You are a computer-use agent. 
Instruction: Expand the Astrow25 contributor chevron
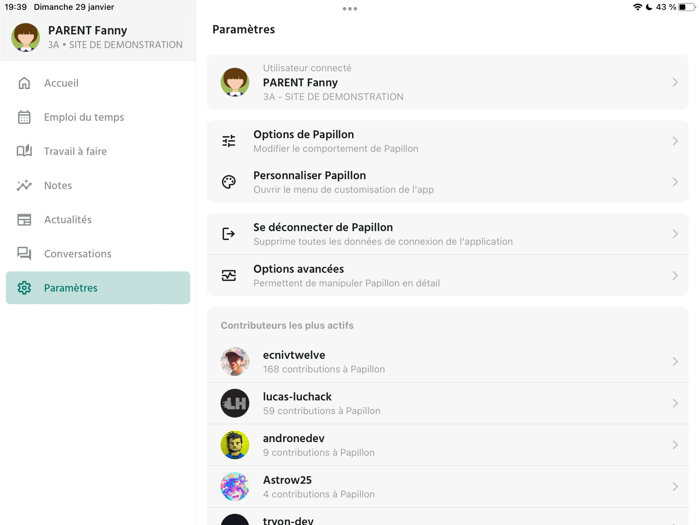[675, 487]
